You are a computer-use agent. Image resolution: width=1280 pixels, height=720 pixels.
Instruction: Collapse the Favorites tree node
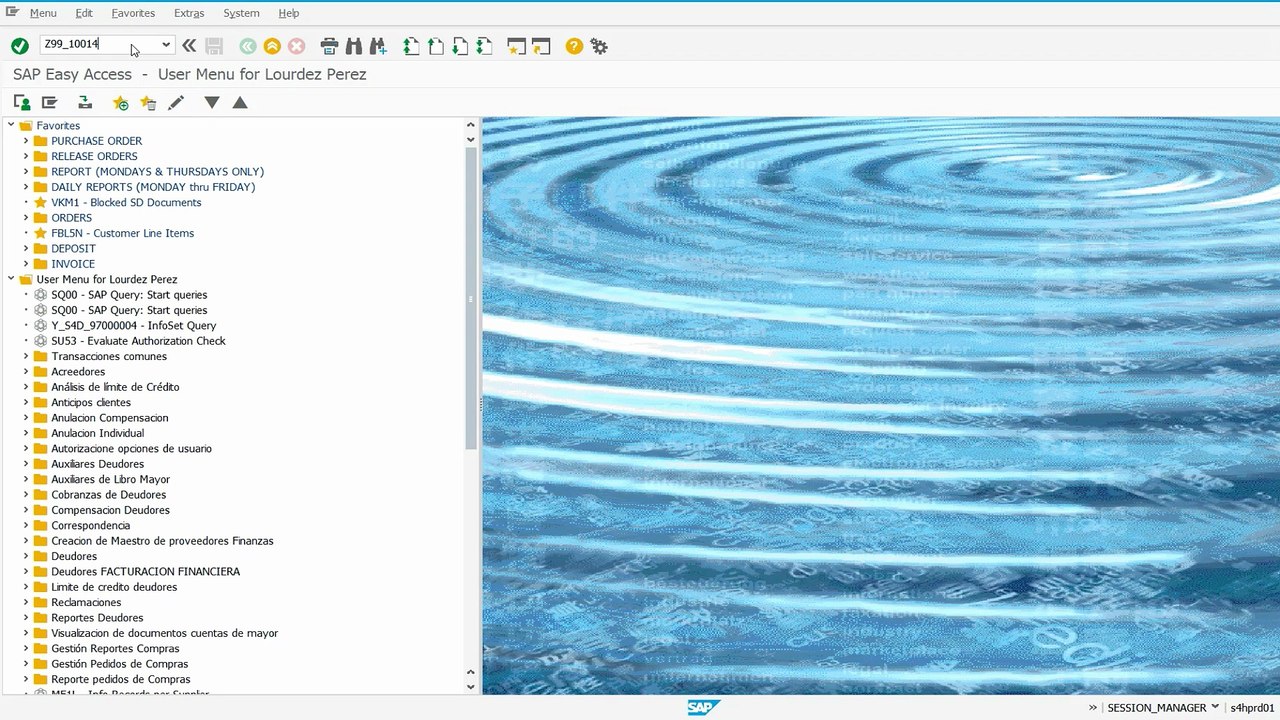click(x=12, y=125)
